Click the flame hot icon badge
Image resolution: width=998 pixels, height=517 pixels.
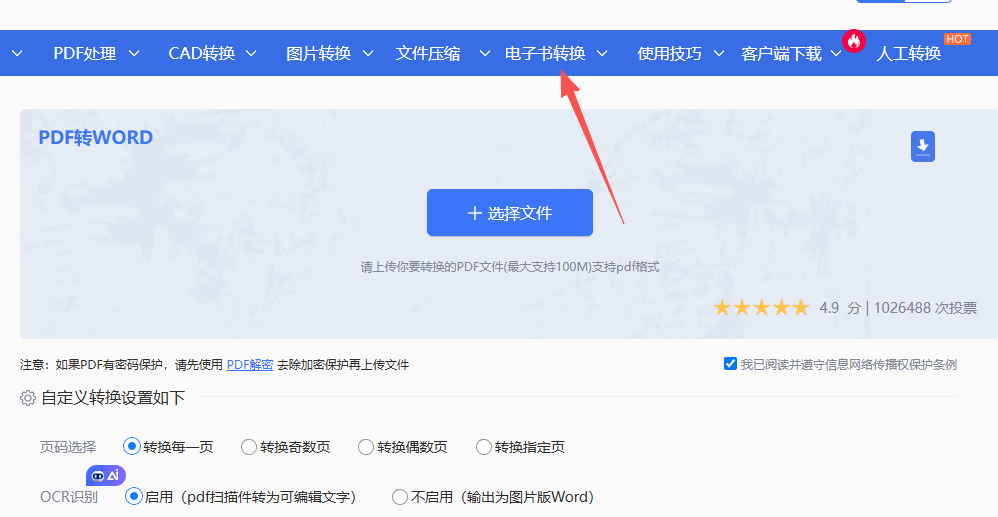pos(854,41)
